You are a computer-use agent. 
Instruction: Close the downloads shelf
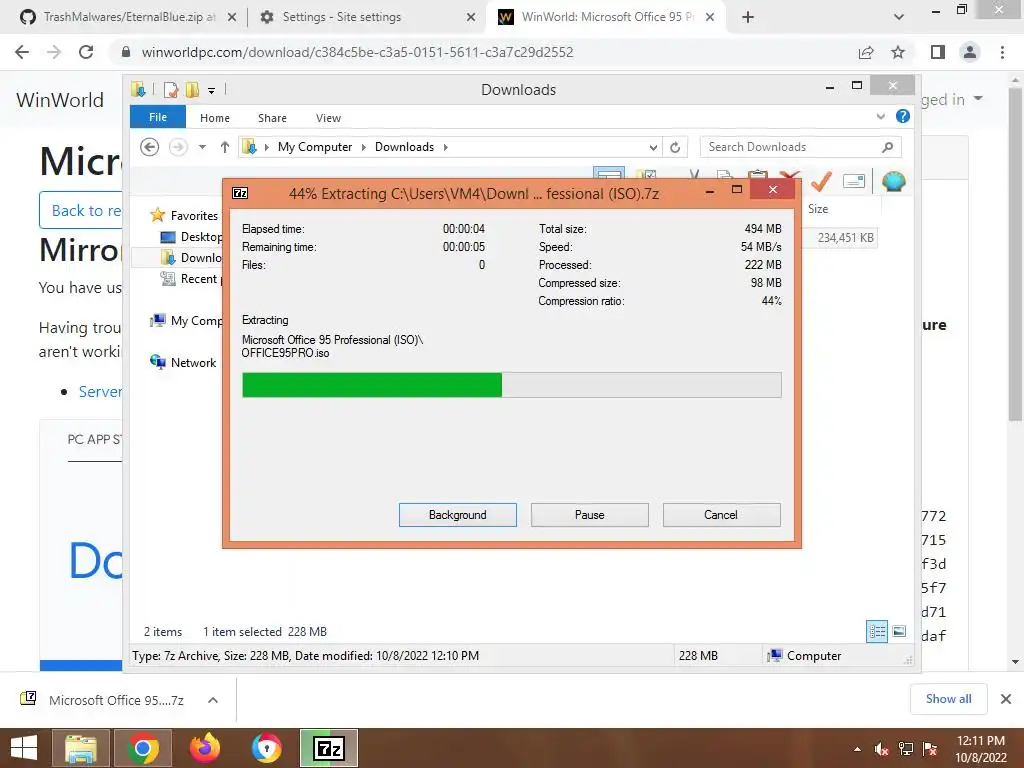pos(1006,699)
